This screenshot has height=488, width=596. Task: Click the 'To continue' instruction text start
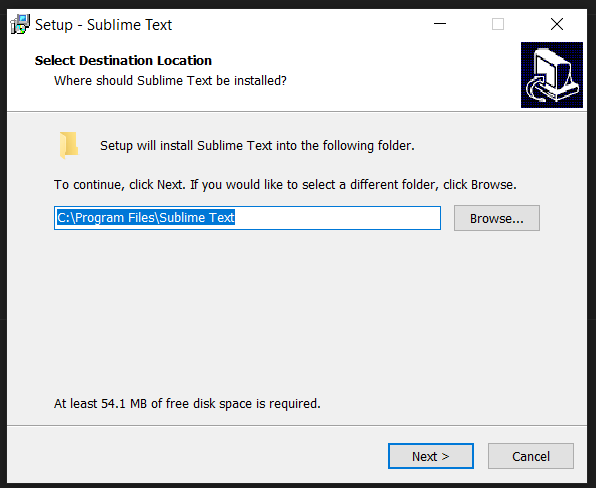(x=89, y=185)
